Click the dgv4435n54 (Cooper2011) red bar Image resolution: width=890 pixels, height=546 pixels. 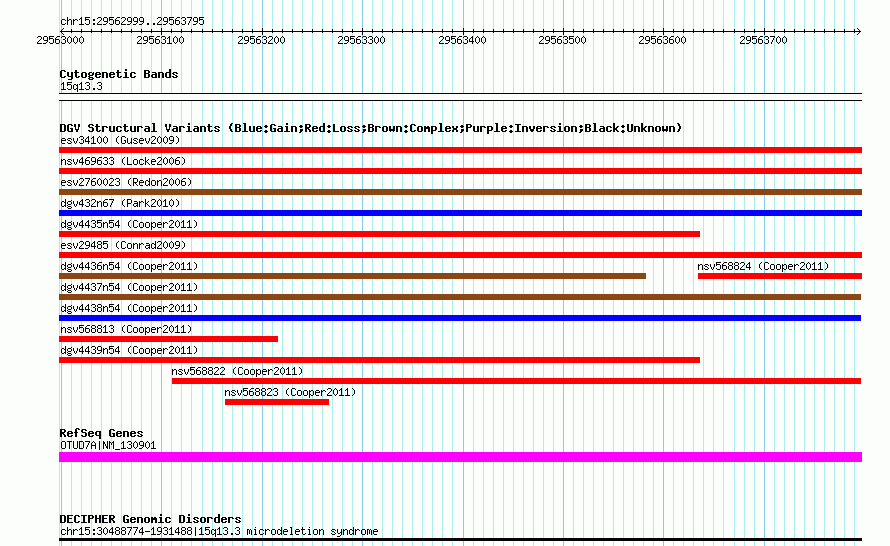(379, 234)
